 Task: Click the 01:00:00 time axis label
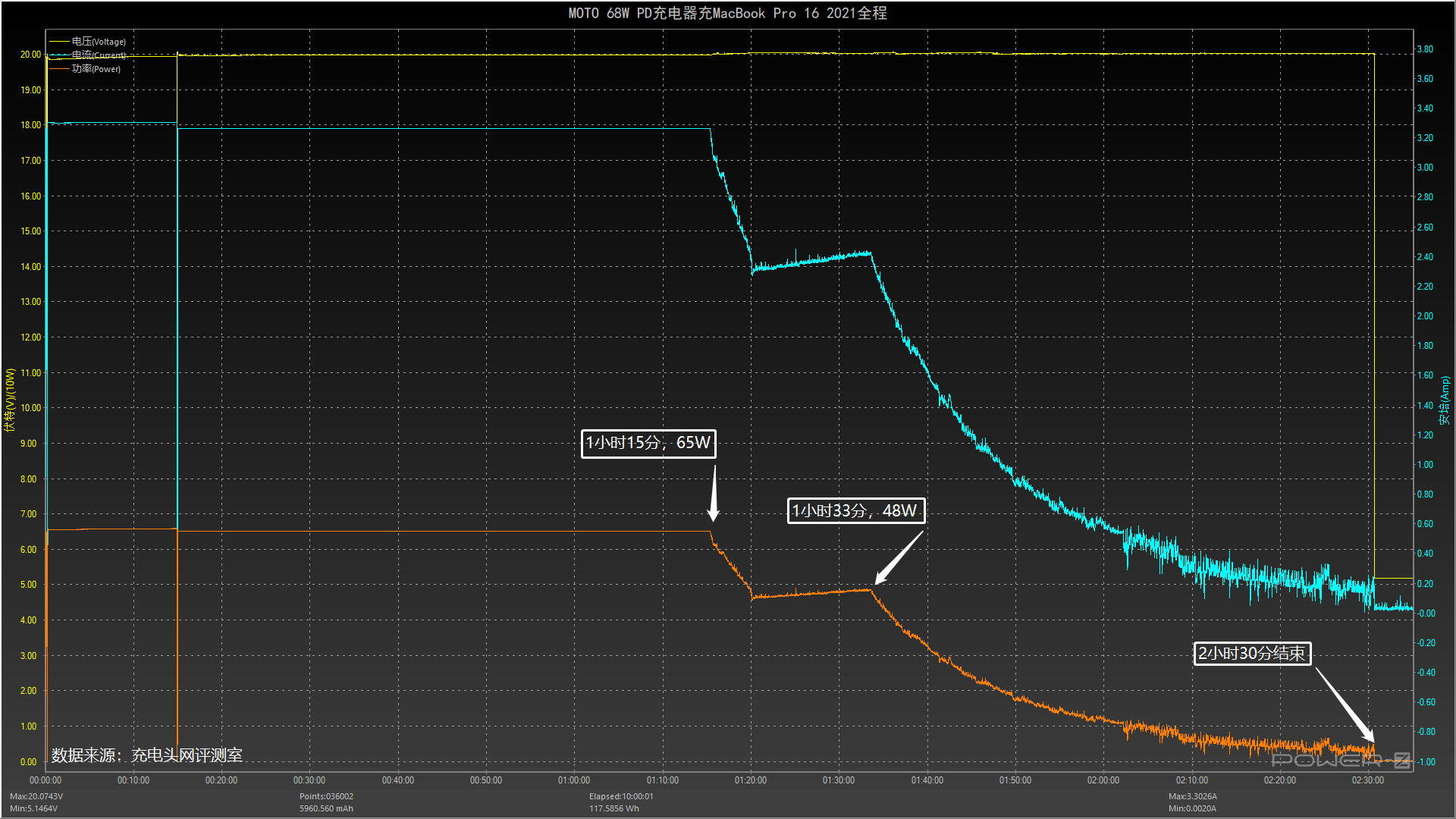click(574, 780)
